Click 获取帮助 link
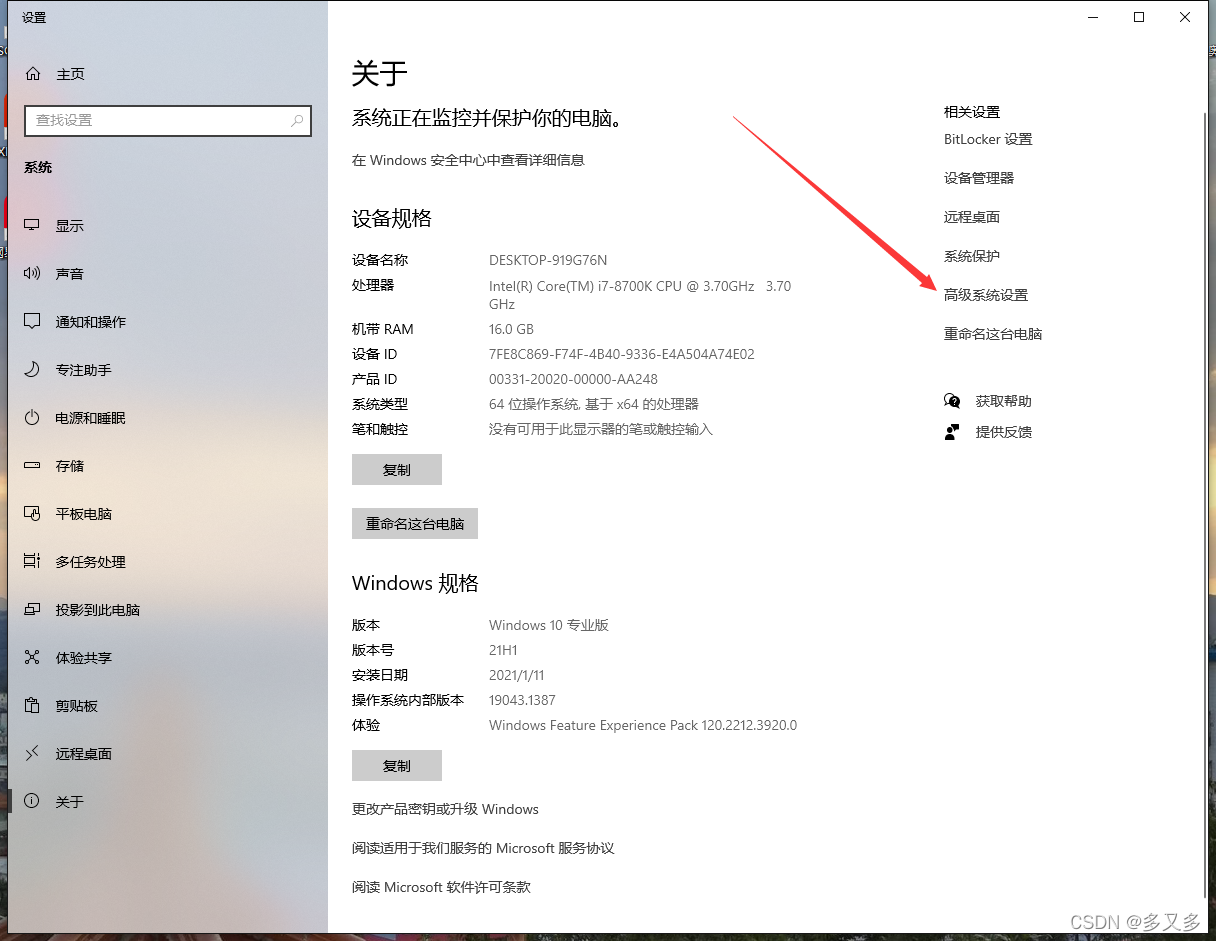Screen dimensions: 1216x941 click(x=1004, y=401)
